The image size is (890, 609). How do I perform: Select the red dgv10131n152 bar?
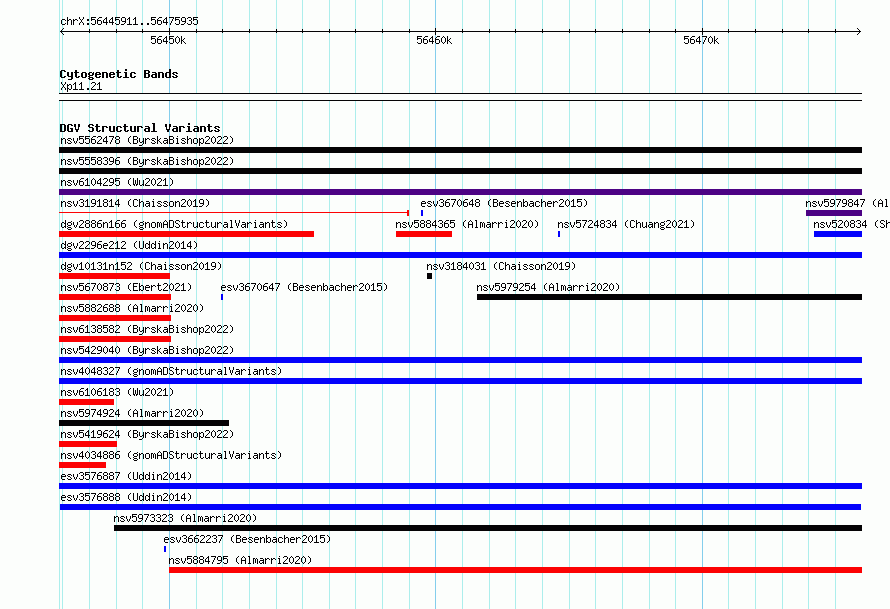pos(114,276)
